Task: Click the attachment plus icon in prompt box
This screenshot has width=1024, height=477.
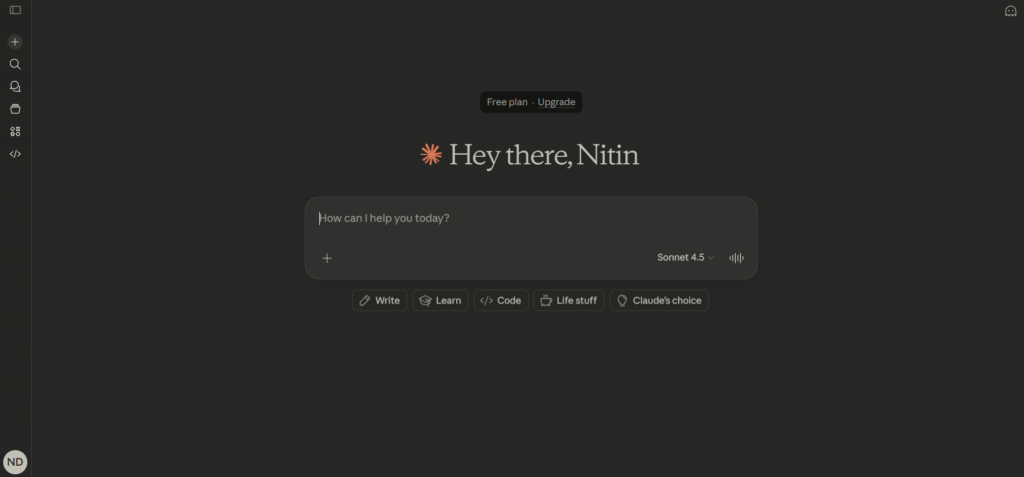Action: [x=327, y=258]
